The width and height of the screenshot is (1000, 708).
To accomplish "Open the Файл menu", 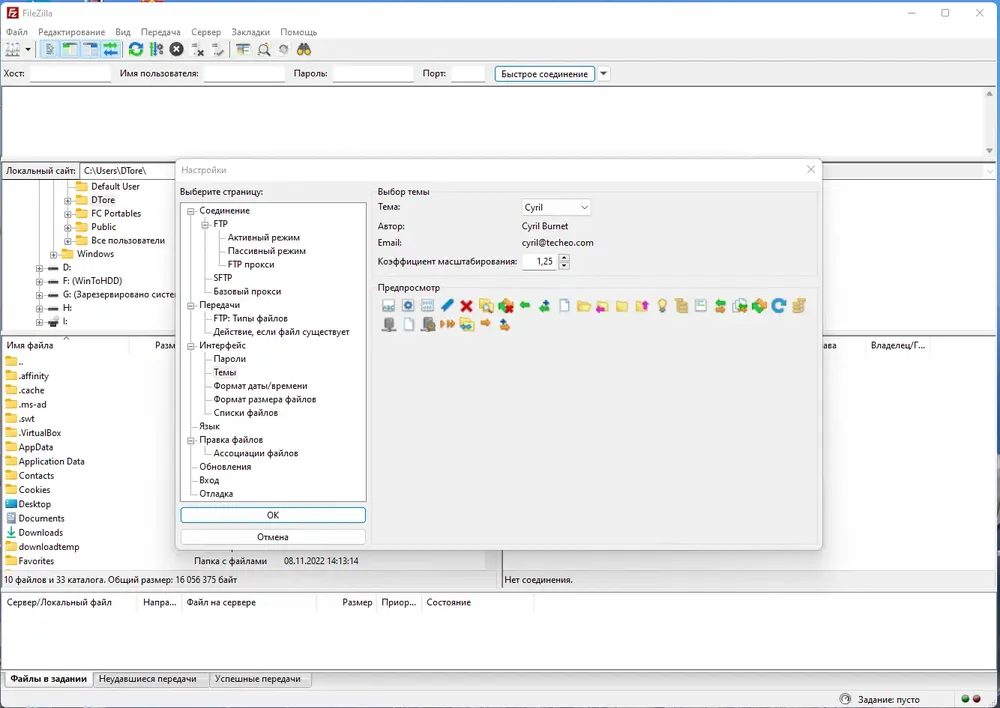I will 17,32.
